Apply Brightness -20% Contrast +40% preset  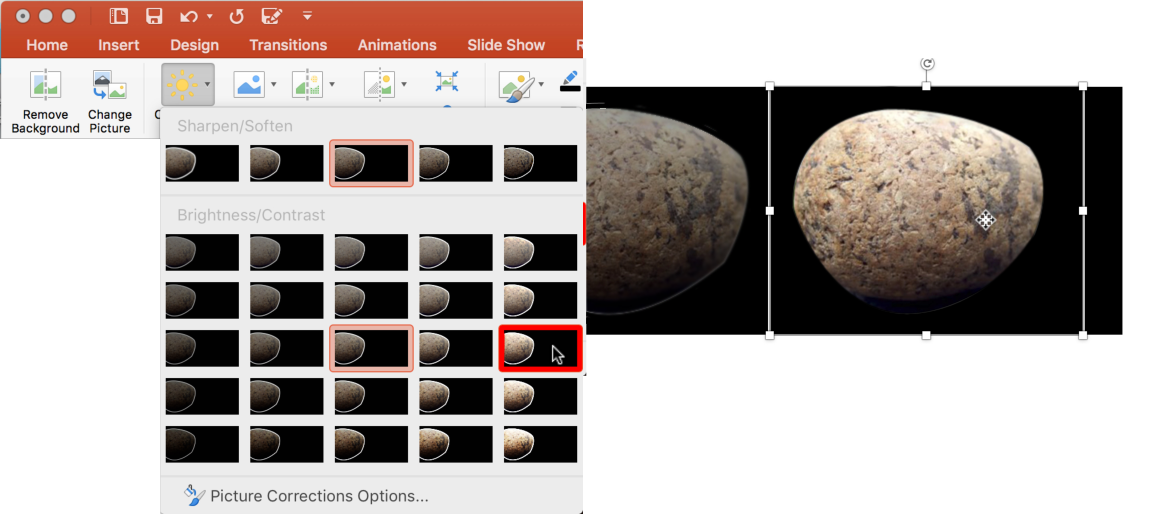point(287,444)
